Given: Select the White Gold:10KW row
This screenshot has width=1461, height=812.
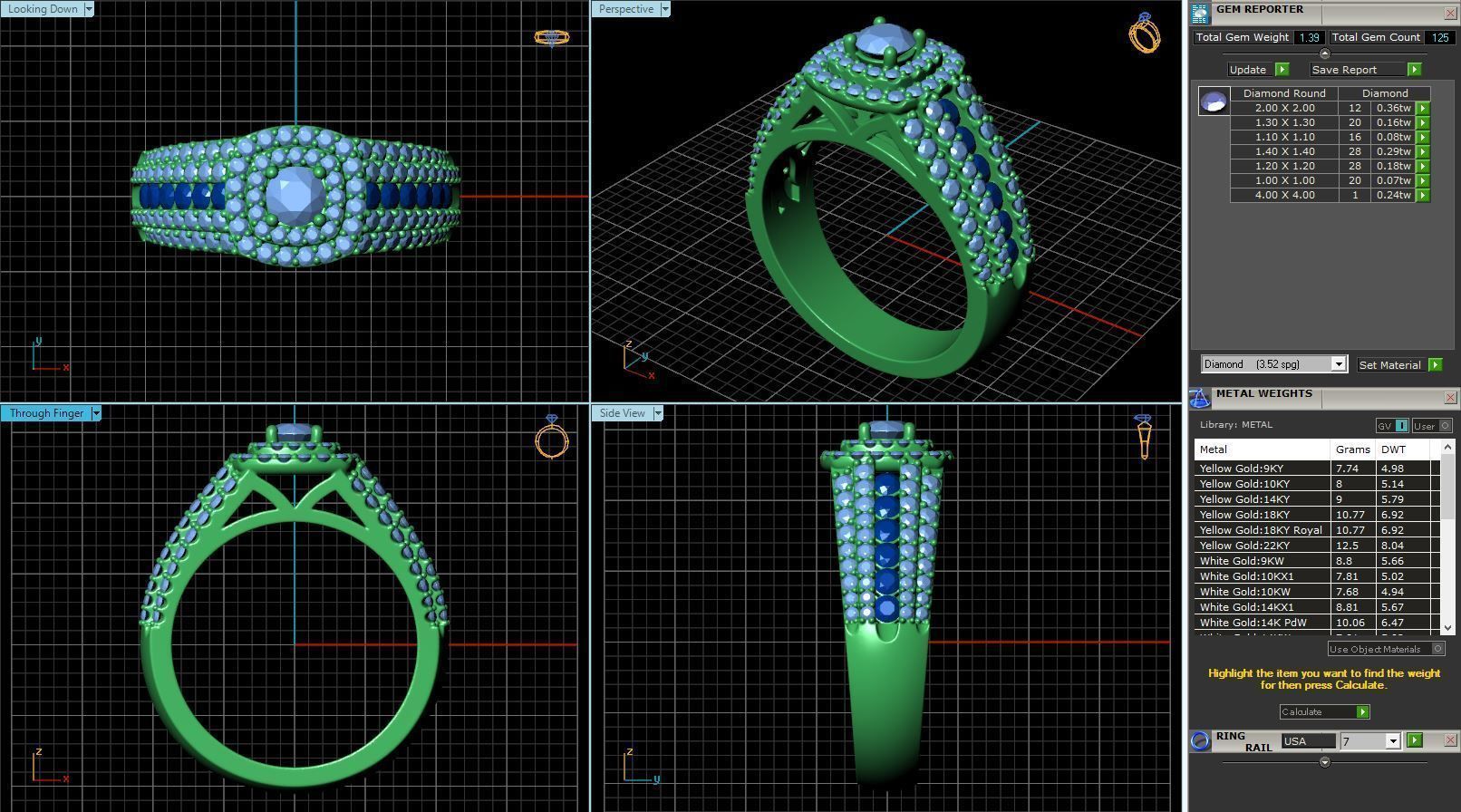Looking at the screenshot, I should click(1317, 592).
